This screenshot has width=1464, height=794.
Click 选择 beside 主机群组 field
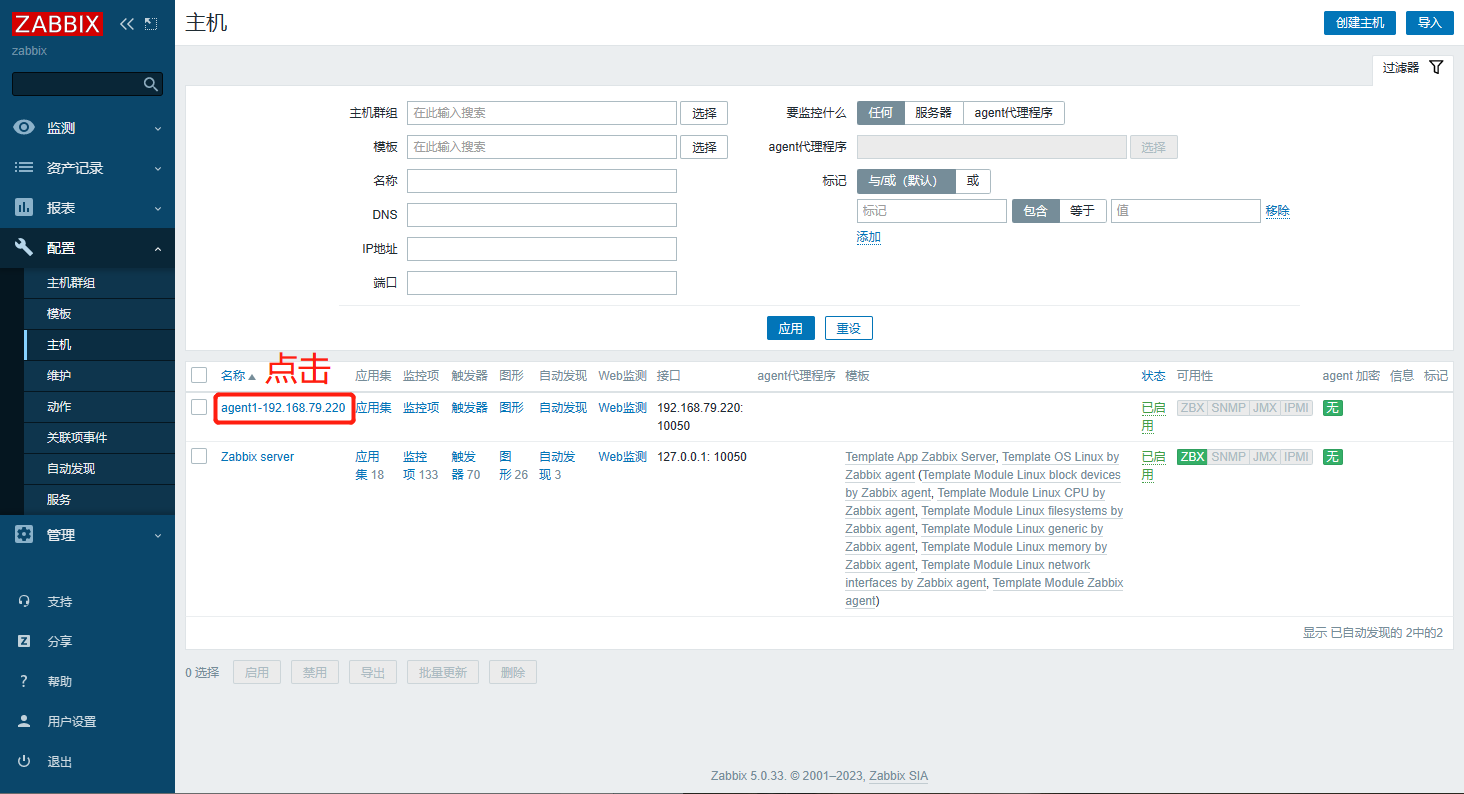coord(704,113)
